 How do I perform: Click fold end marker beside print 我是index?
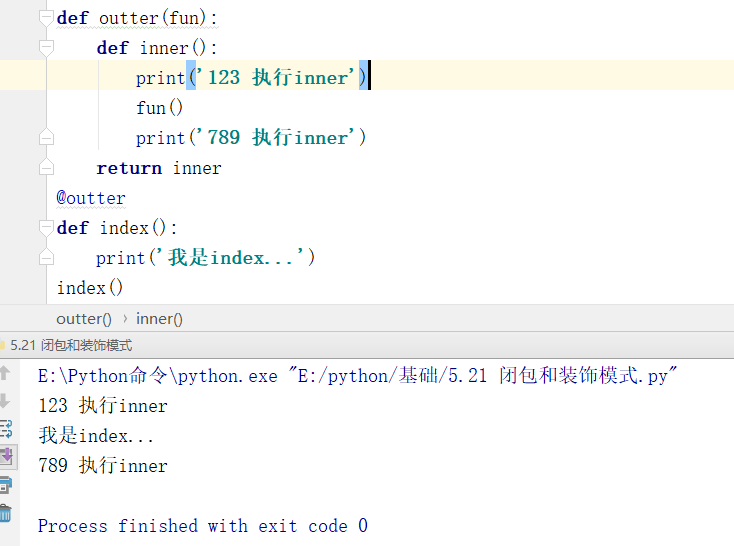coord(46,258)
